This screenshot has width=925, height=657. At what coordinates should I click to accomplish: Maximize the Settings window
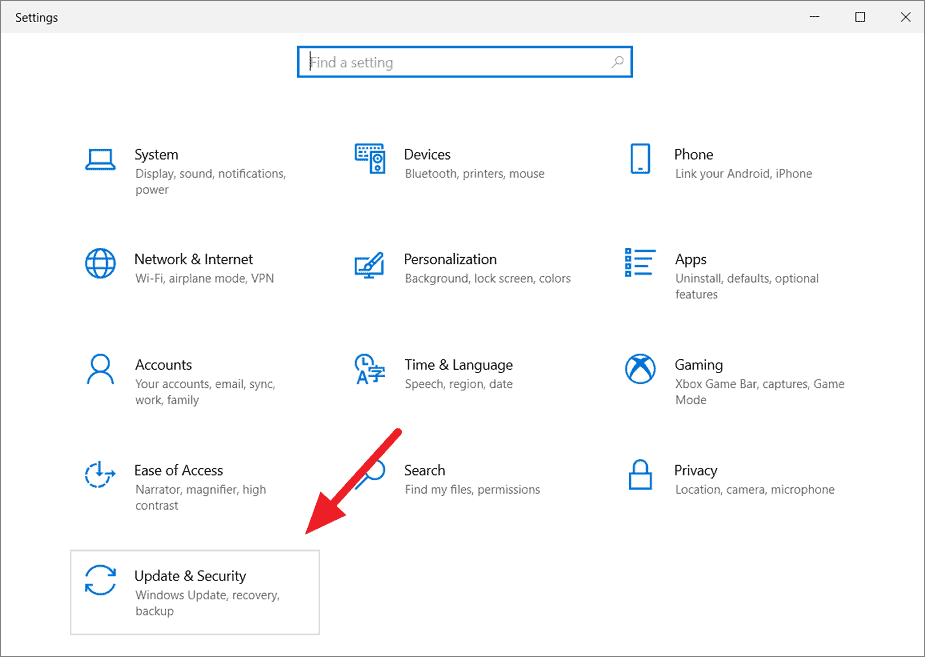pyautogui.click(x=860, y=17)
